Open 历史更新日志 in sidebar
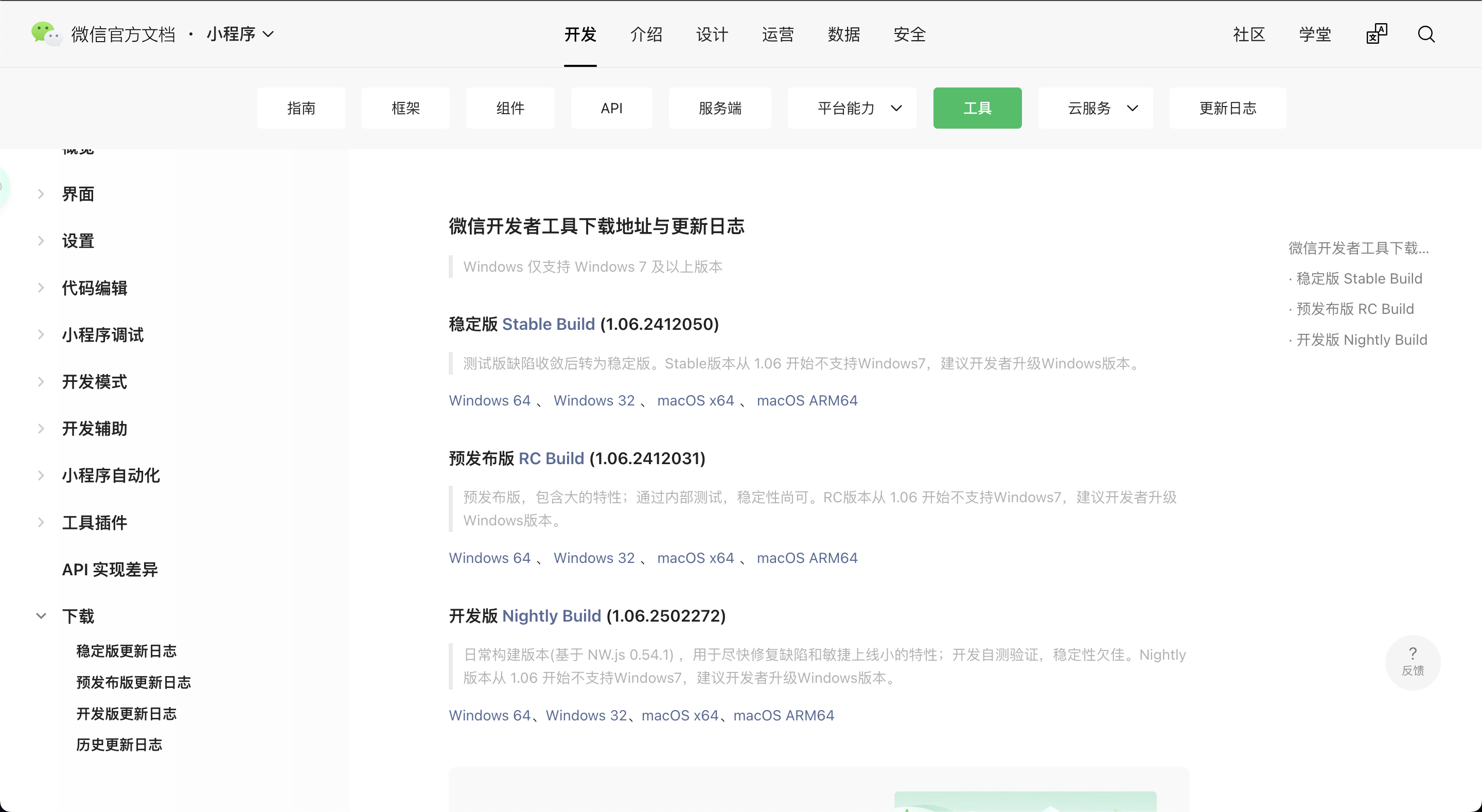 pyautogui.click(x=119, y=745)
